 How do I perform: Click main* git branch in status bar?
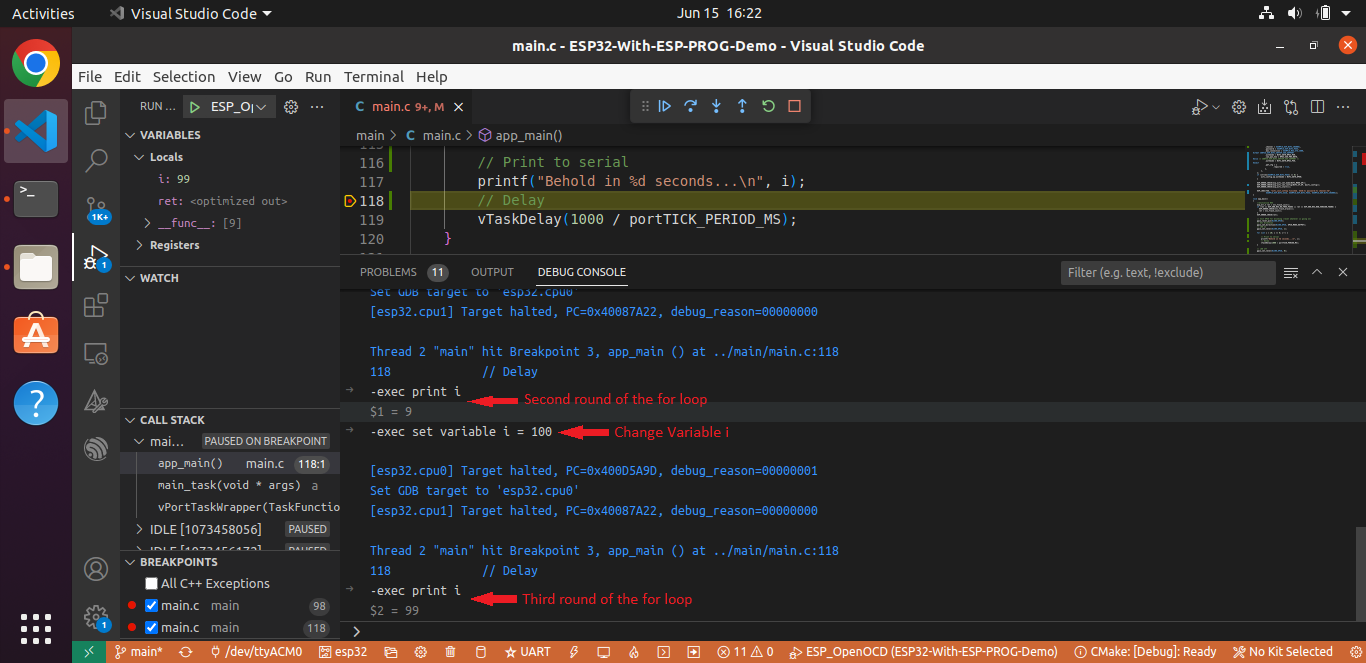[138, 652]
